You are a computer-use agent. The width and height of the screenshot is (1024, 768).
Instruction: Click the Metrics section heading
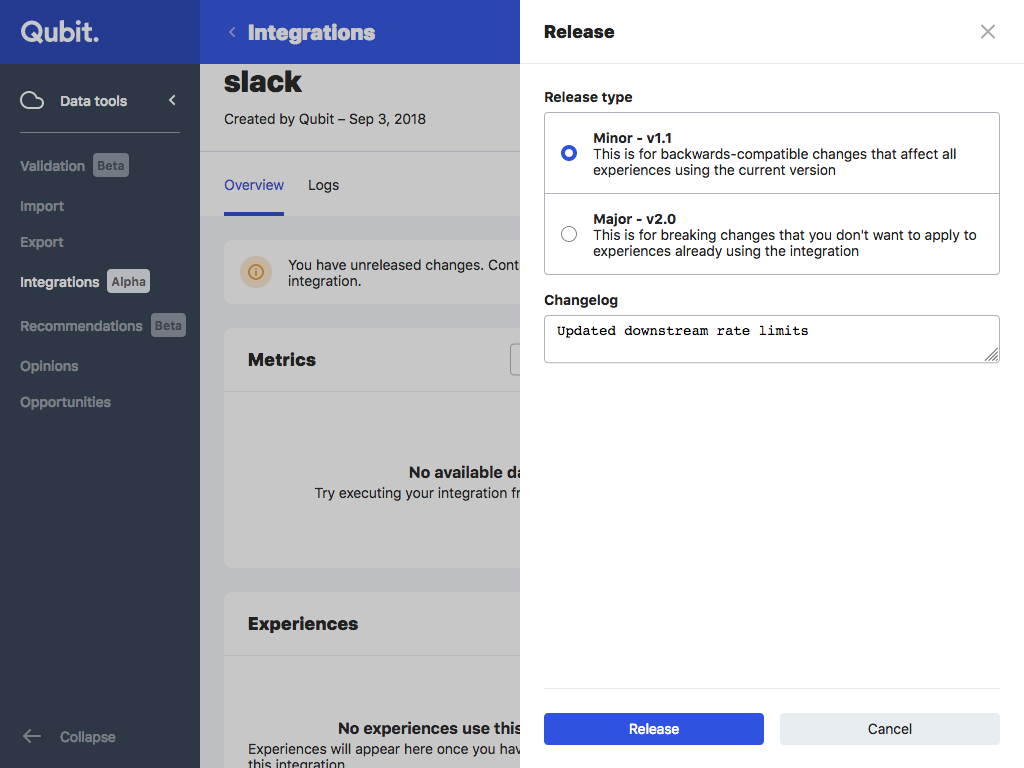point(281,360)
